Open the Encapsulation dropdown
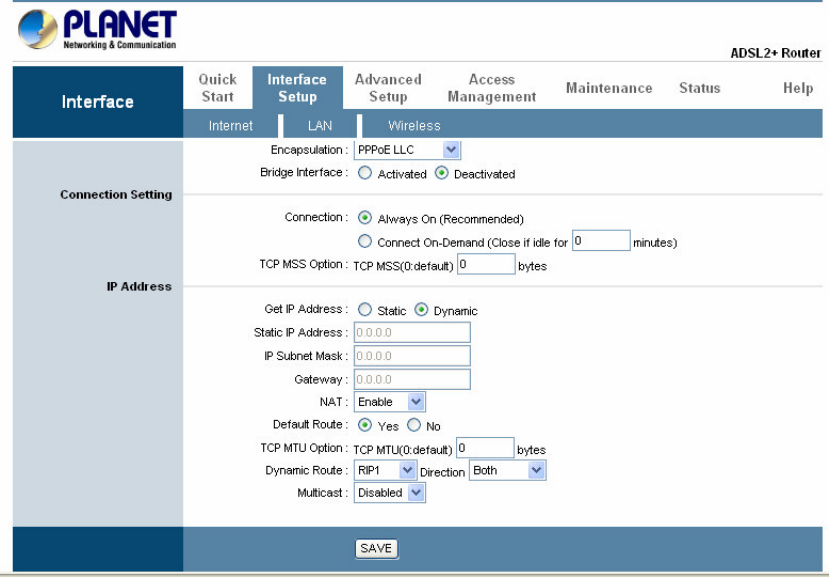The width and height of the screenshot is (829, 577). click(x=407, y=150)
